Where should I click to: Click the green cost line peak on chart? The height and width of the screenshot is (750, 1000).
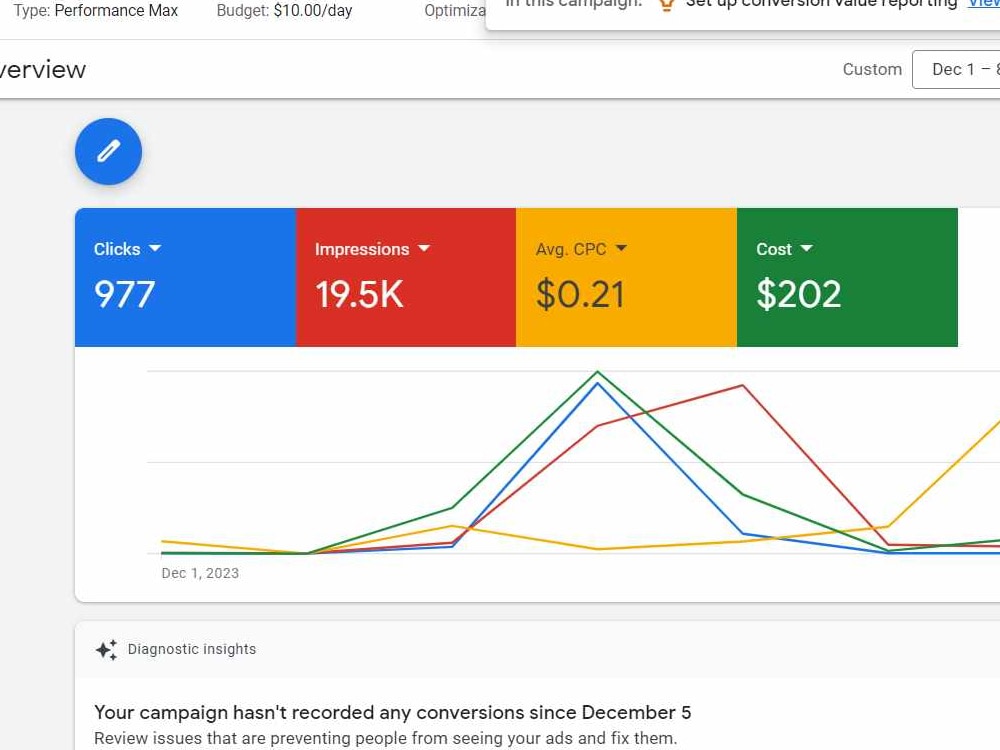tap(598, 371)
